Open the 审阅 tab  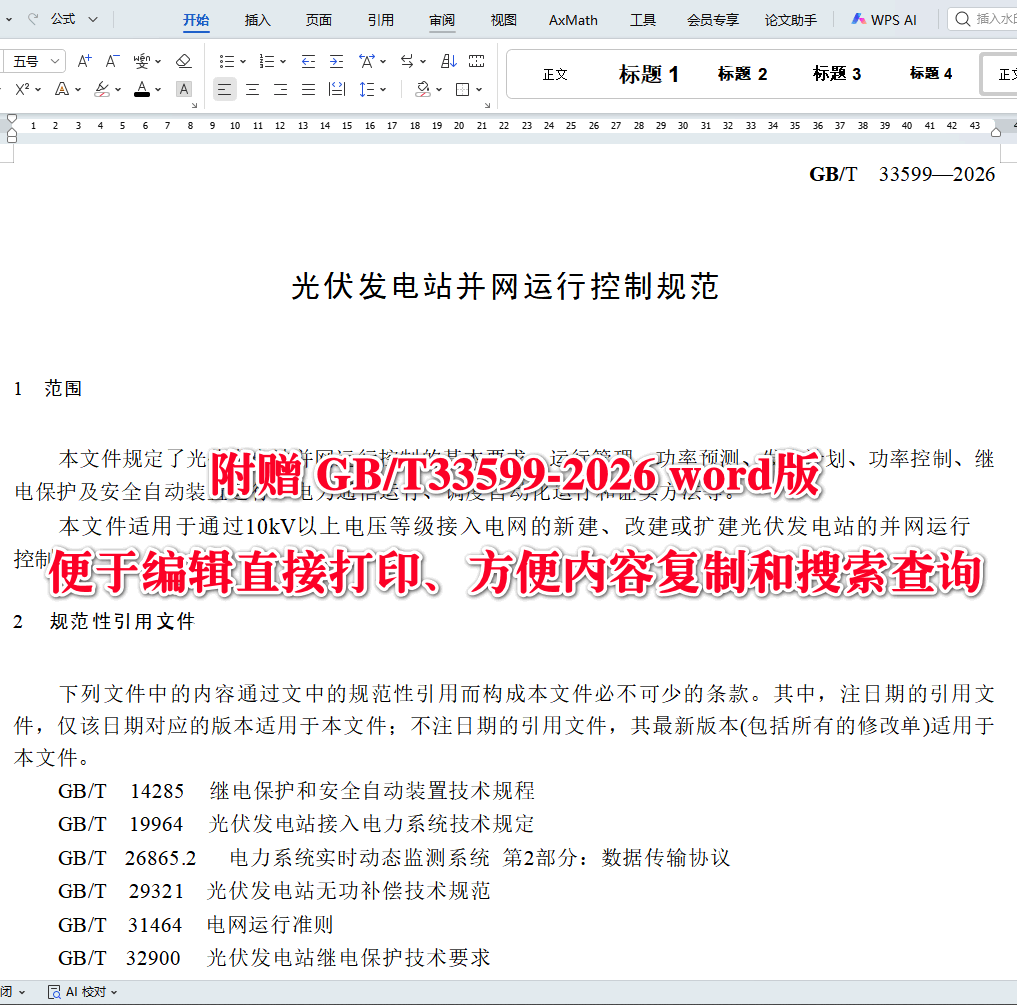[442, 20]
